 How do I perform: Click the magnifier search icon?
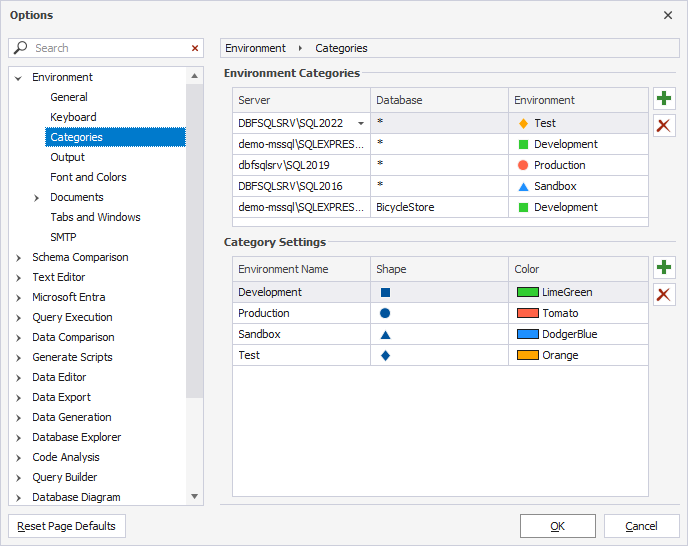[20, 47]
